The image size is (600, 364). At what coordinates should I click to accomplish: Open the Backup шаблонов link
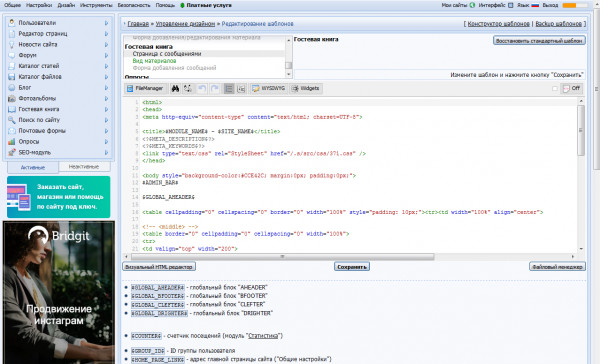point(558,24)
